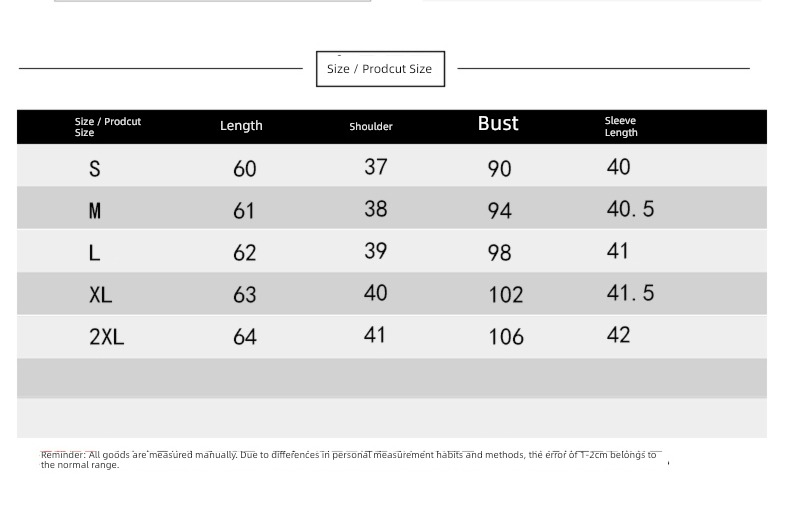Click the 'Bust' column header
Screen dimensions: 790x513
click(498, 123)
